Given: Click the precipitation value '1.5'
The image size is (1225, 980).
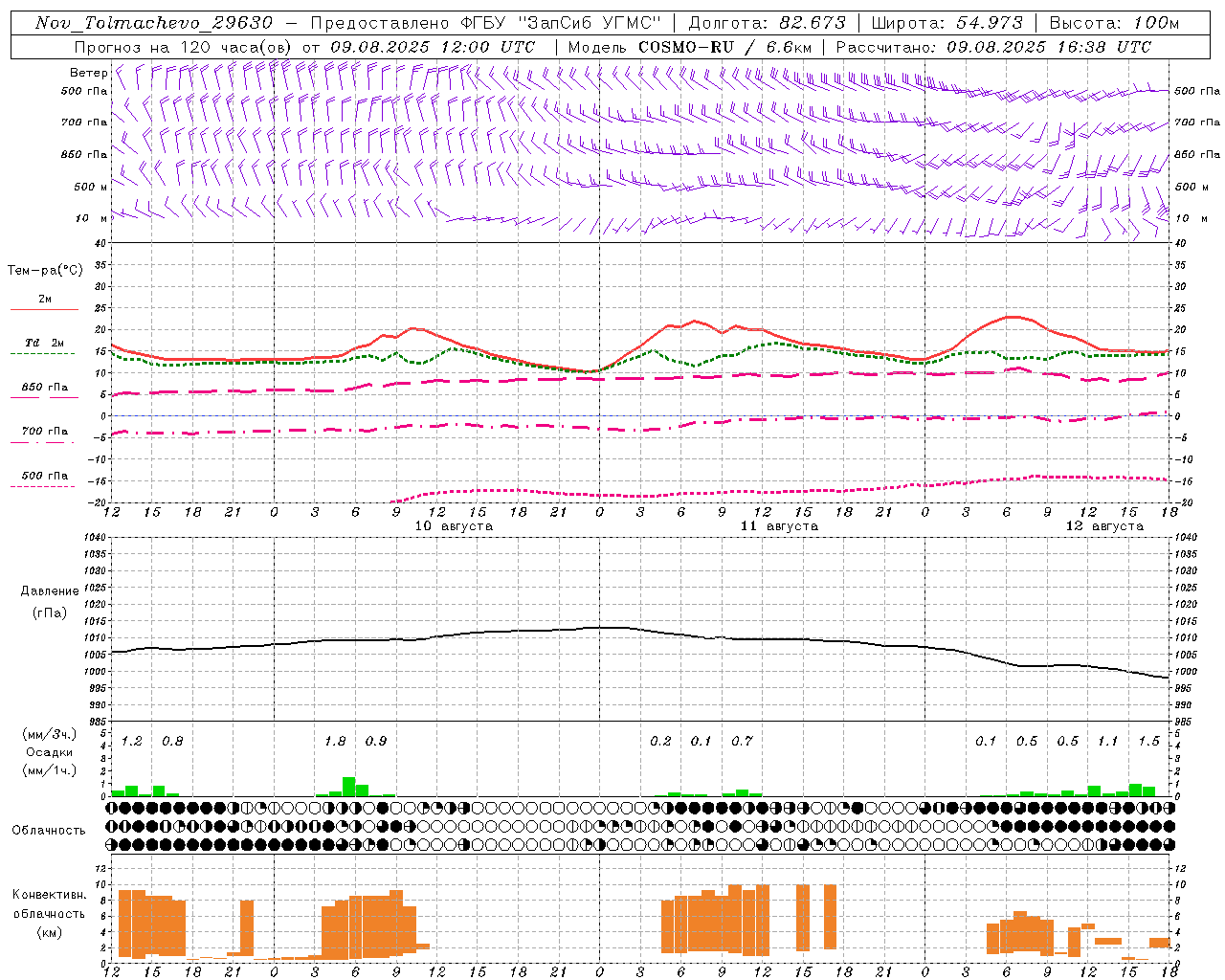Looking at the screenshot, I should pos(1148,741).
